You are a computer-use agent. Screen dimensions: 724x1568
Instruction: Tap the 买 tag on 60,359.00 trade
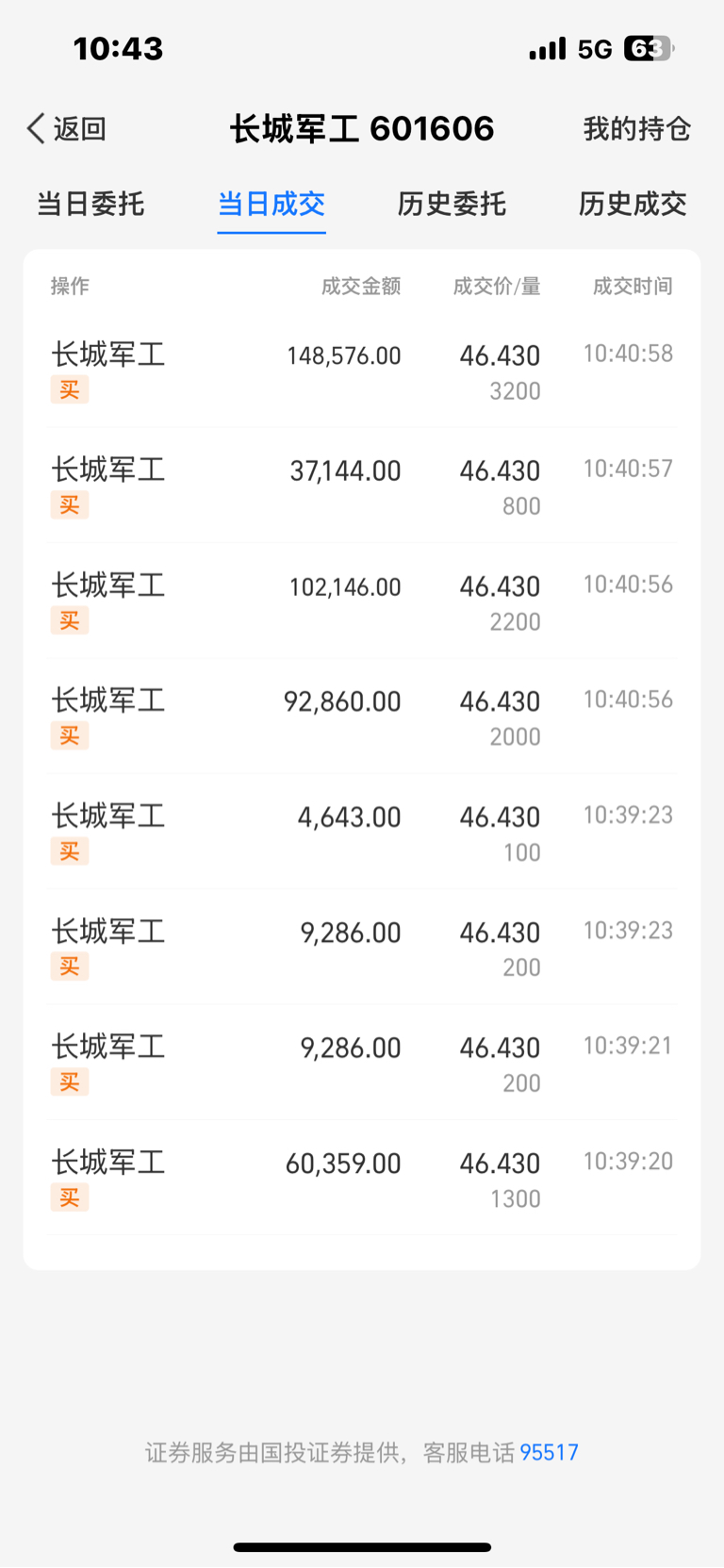tap(70, 1197)
